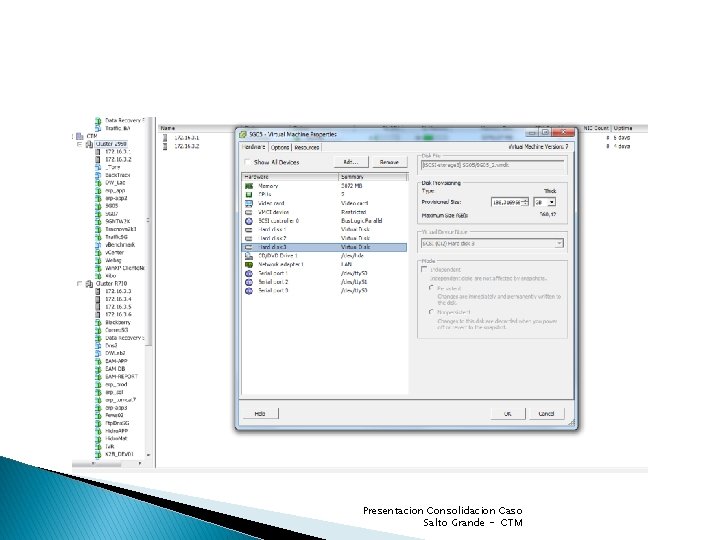Click the Add... button

point(351,162)
